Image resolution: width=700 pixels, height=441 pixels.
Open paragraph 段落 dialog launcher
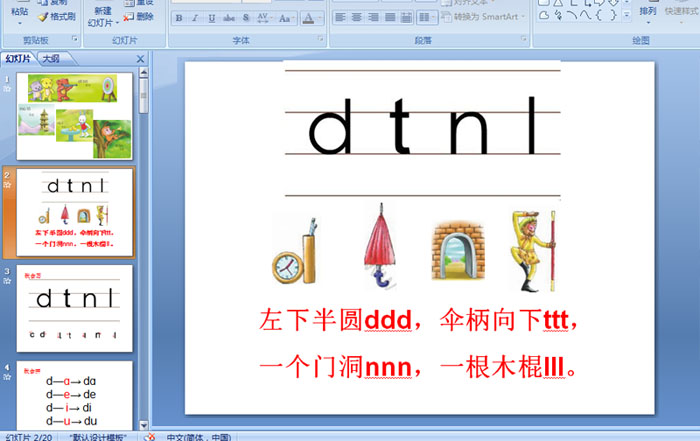point(523,39)
